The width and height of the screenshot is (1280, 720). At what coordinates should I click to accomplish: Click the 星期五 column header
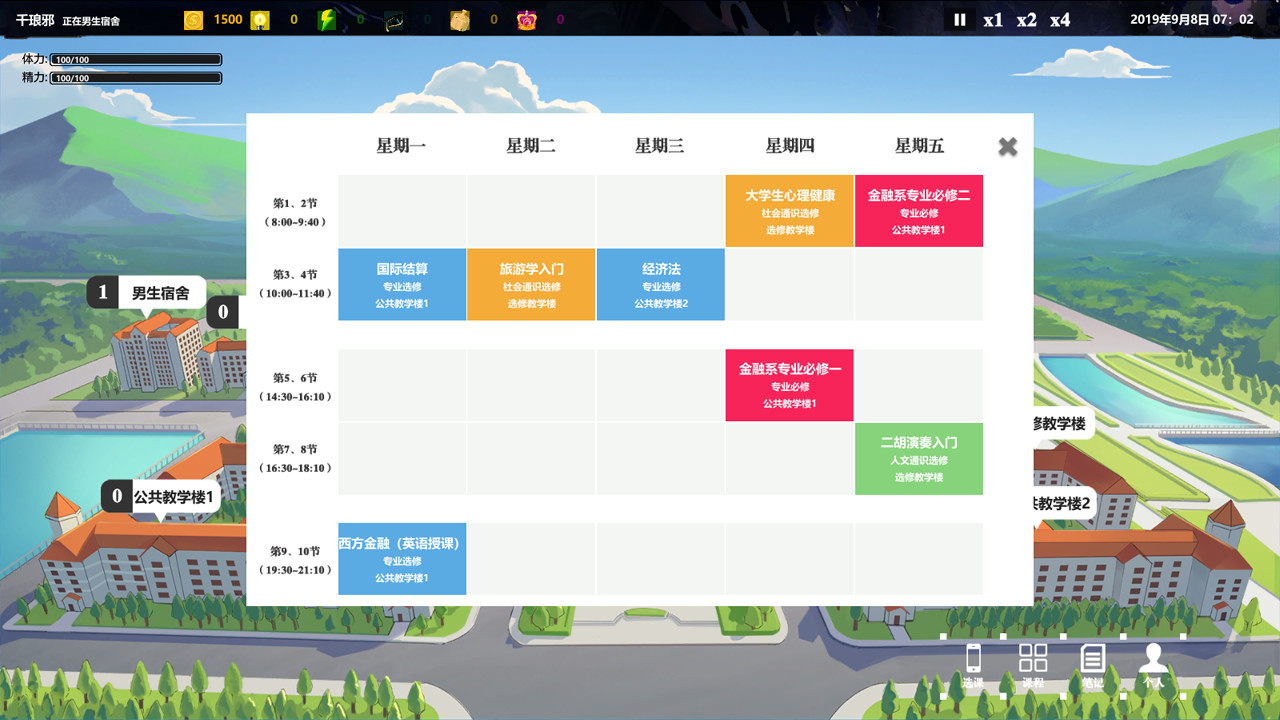(x=919, y=146)
